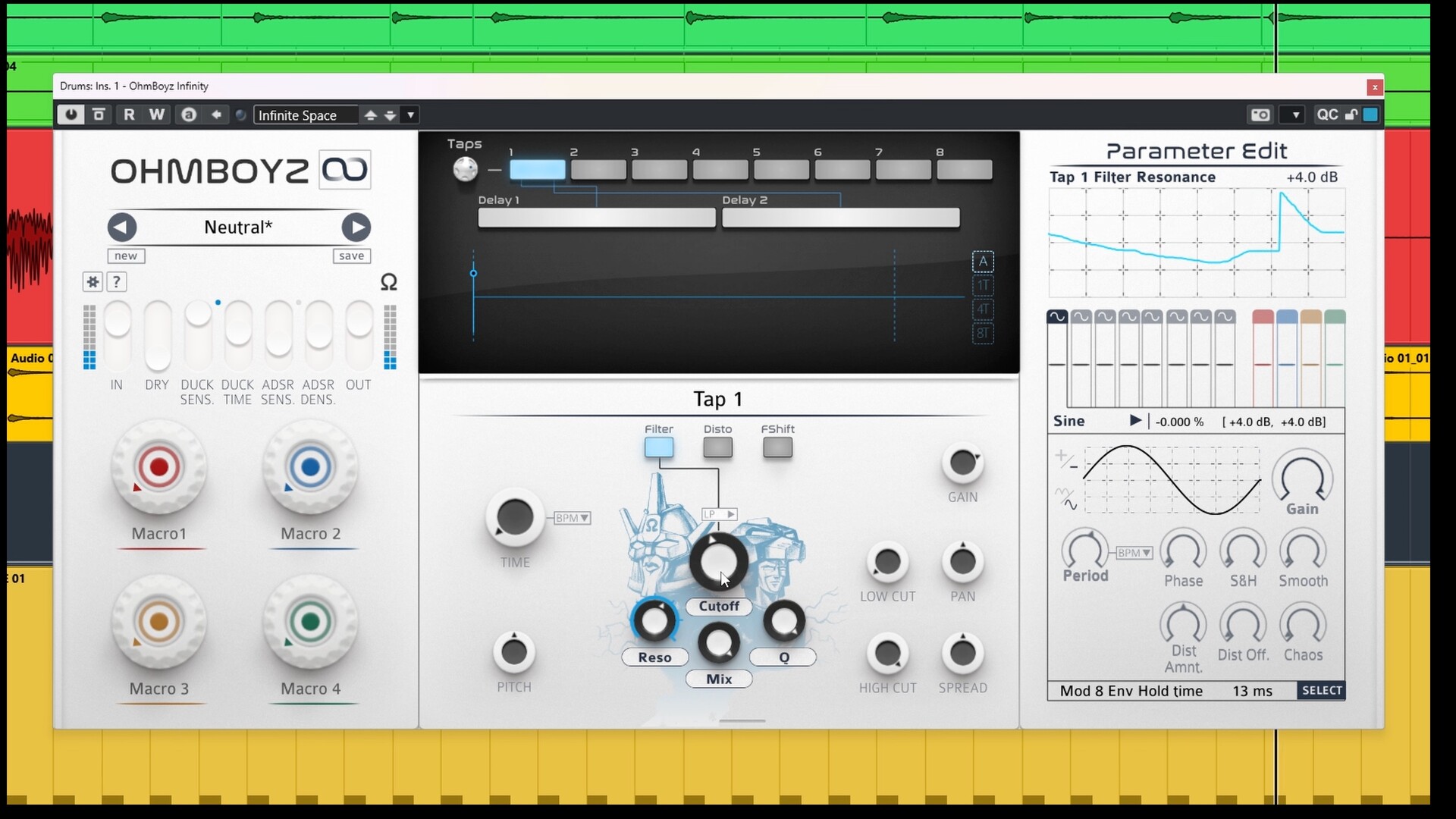
Task: Click the A/B compare icon in plugin header
Action: (189, 115)
